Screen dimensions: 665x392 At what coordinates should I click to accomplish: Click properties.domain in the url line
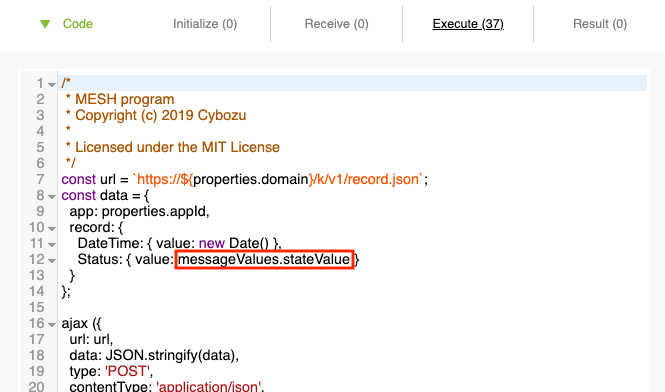tap(250, 179)
